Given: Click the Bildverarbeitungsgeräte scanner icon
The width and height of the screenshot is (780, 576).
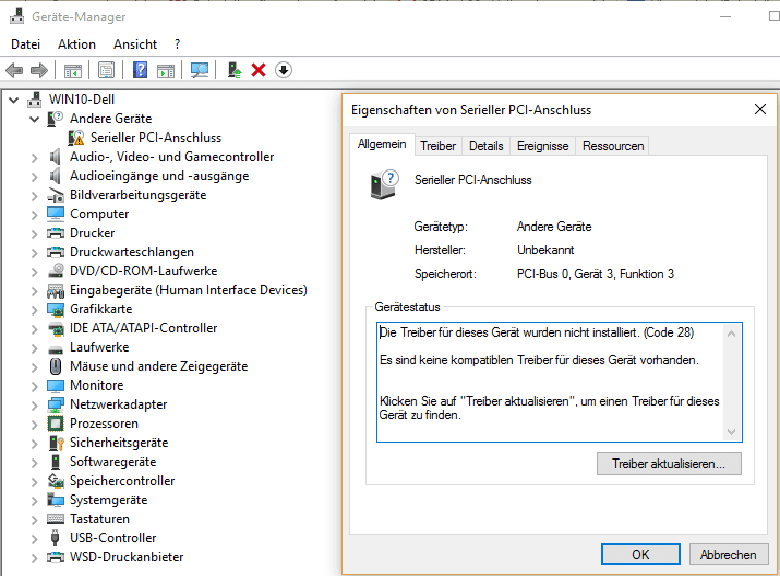Looking at the screenshot, I should [55, 195].
